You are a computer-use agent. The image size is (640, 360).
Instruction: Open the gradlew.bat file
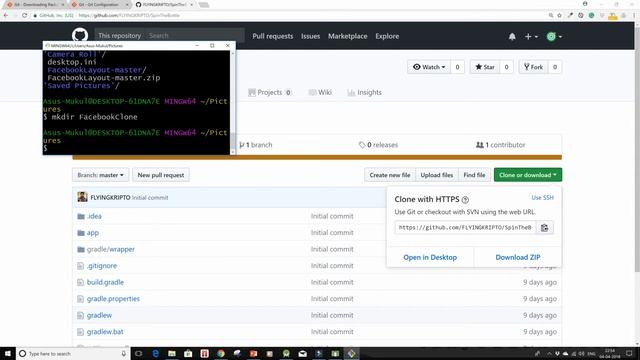(105, 332)
